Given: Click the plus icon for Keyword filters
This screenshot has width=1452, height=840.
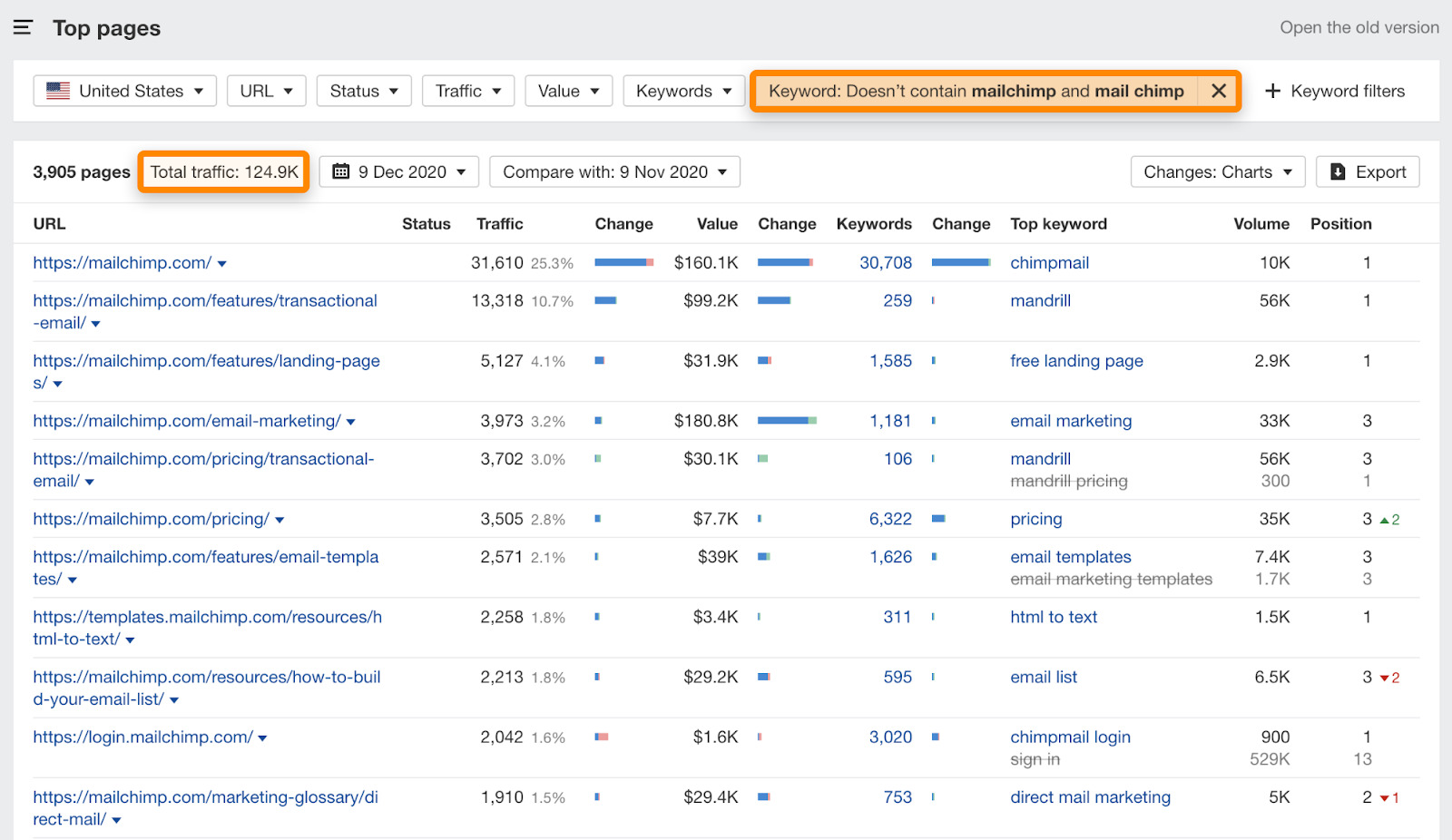Looking at the screenshot, I should (x=1272, y=91).
